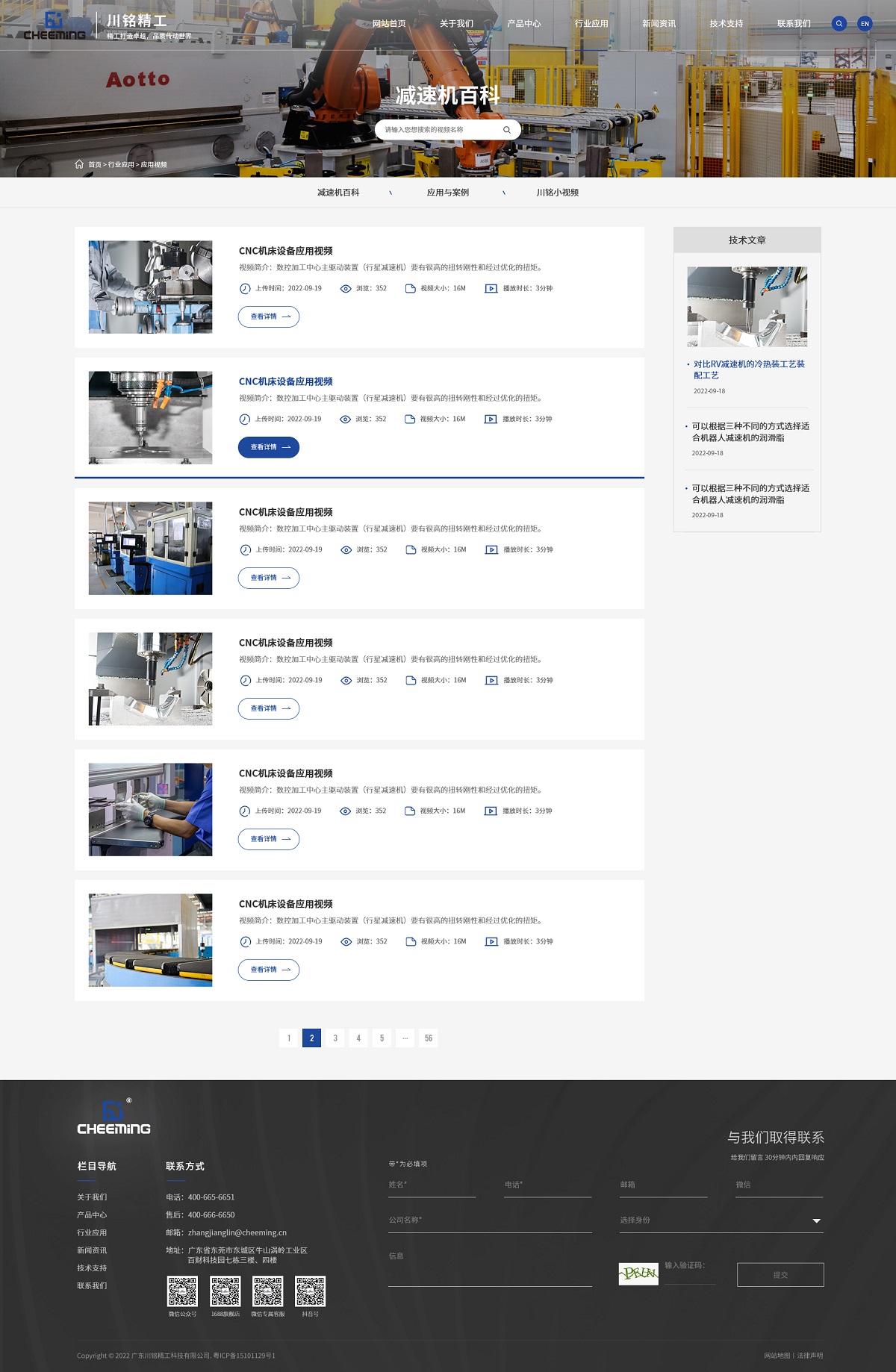Screen dimensions: 896x1372
Task: Open 关于我们 in the top navigation
Action: click(x=456, y=24)
